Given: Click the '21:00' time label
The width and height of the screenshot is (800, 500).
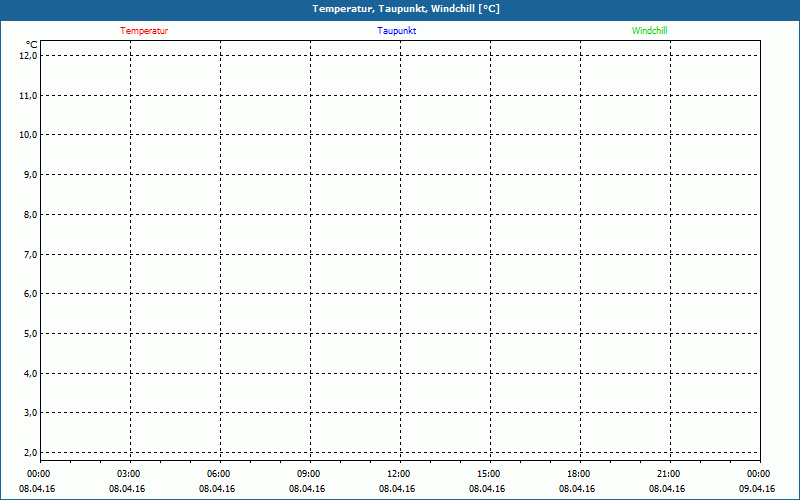Looking at the screenshot, I should pyautogui.click(x=668, y=474).
